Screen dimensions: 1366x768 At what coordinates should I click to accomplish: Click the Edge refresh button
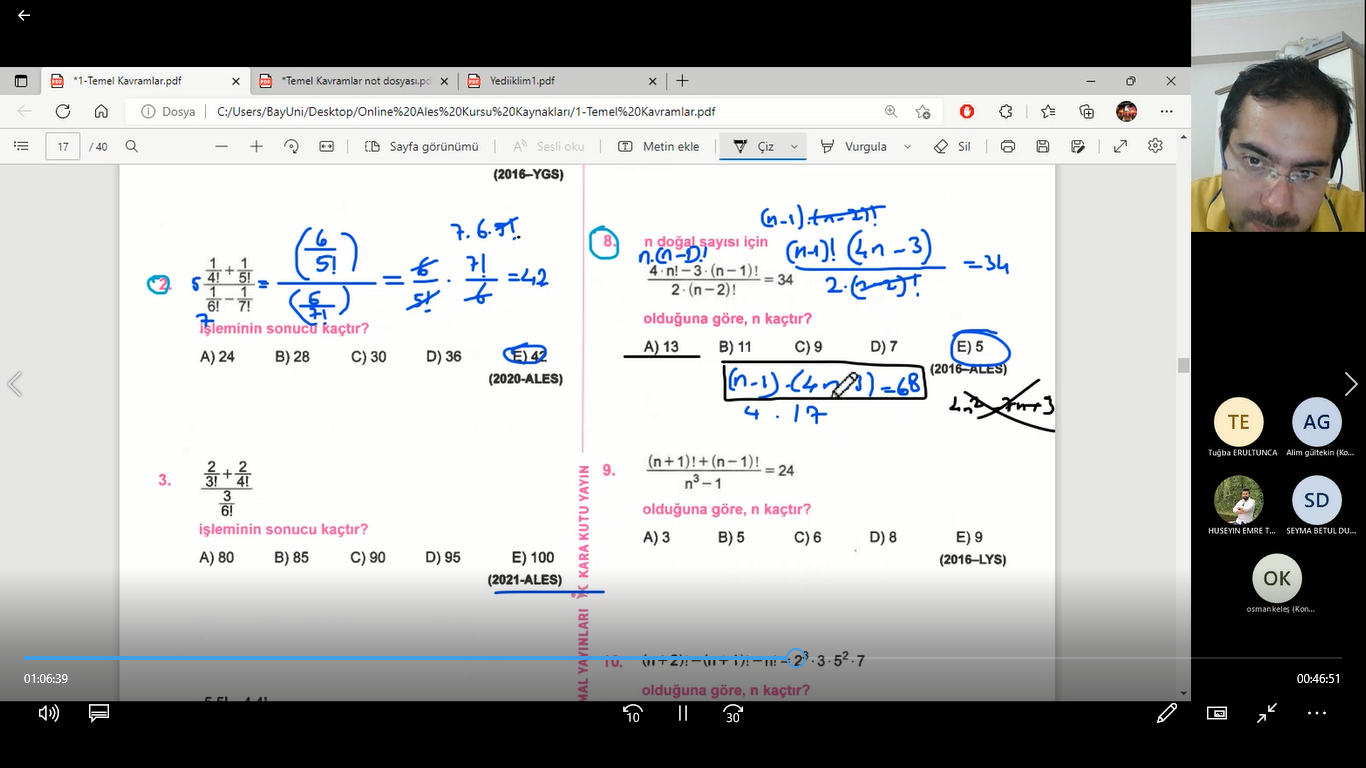[63, 112]
